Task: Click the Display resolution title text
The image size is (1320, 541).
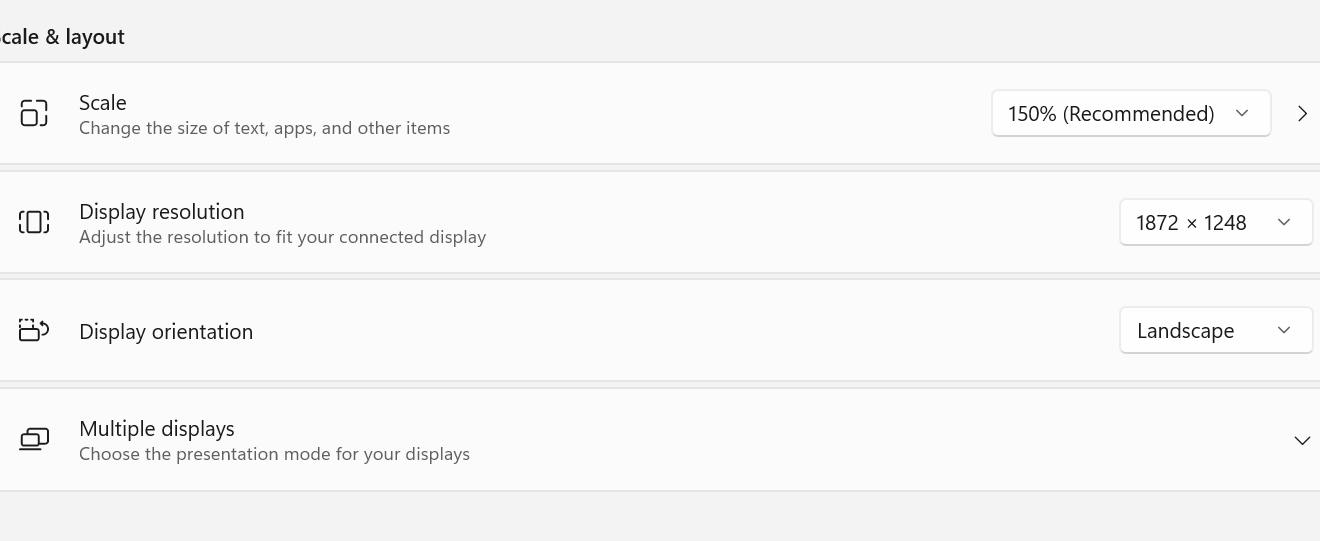Action: [162, 211]
